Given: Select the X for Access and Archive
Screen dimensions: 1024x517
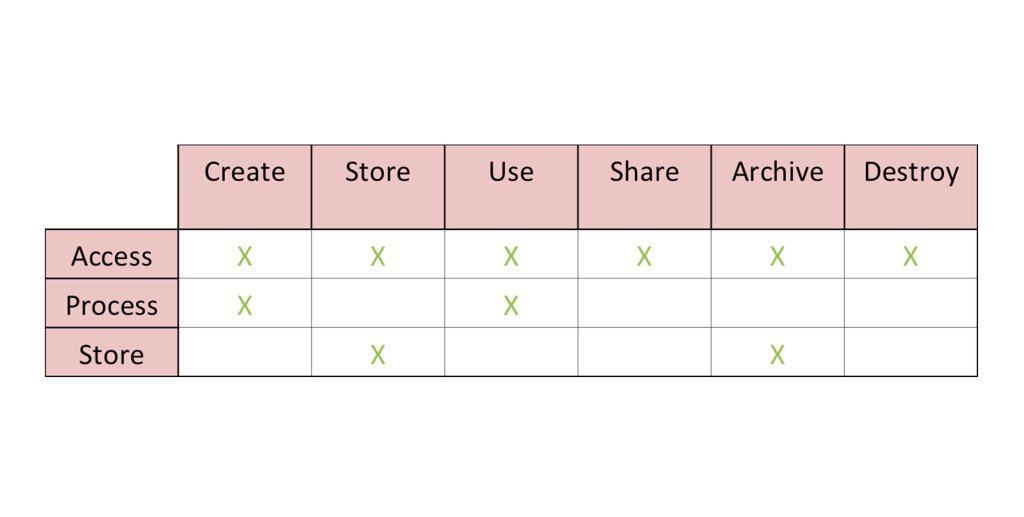Looking at the screenshot, I should point(777,257).
